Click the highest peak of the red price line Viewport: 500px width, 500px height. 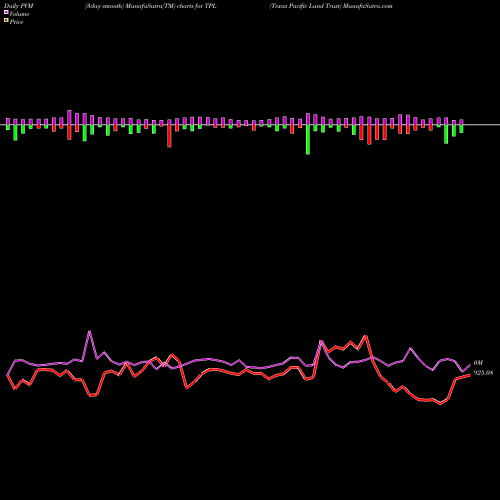[366, 336]
